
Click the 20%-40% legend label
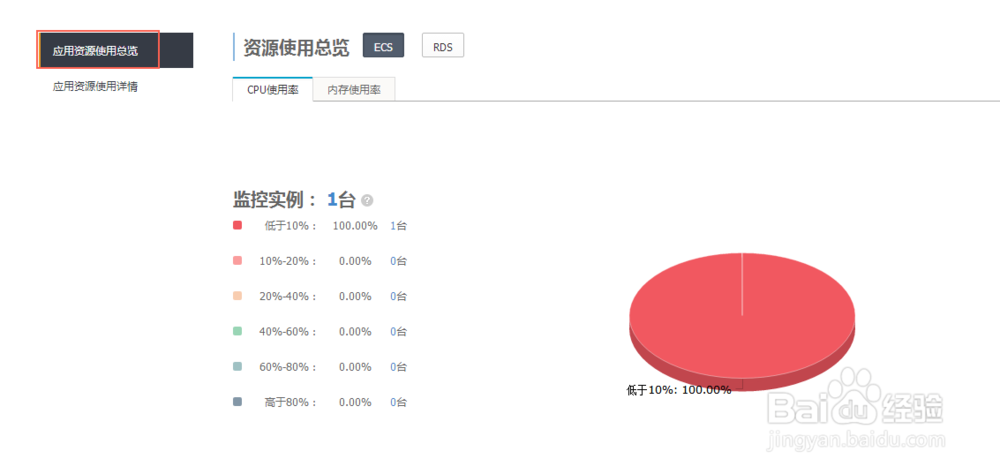tap(288, 297)
